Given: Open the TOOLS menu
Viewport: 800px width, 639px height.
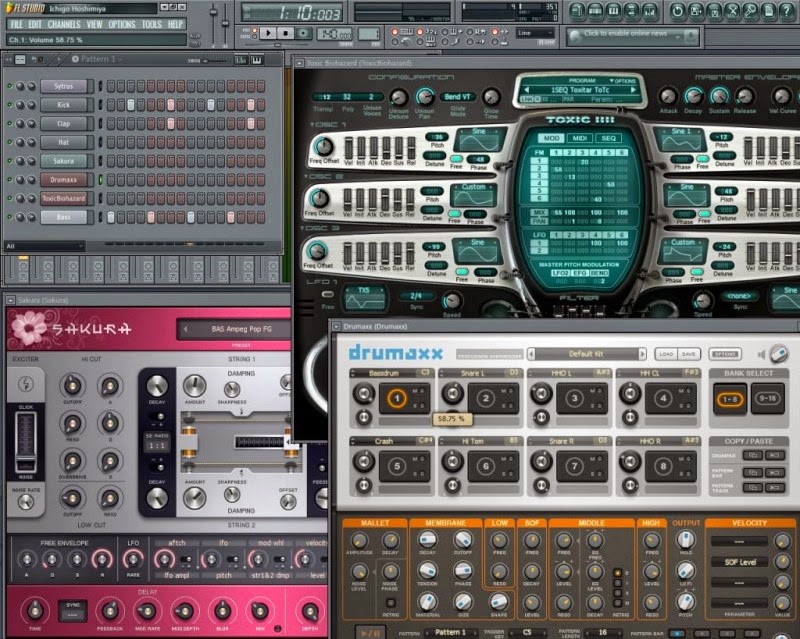Looking at the screenshot, I should [152, 24].
